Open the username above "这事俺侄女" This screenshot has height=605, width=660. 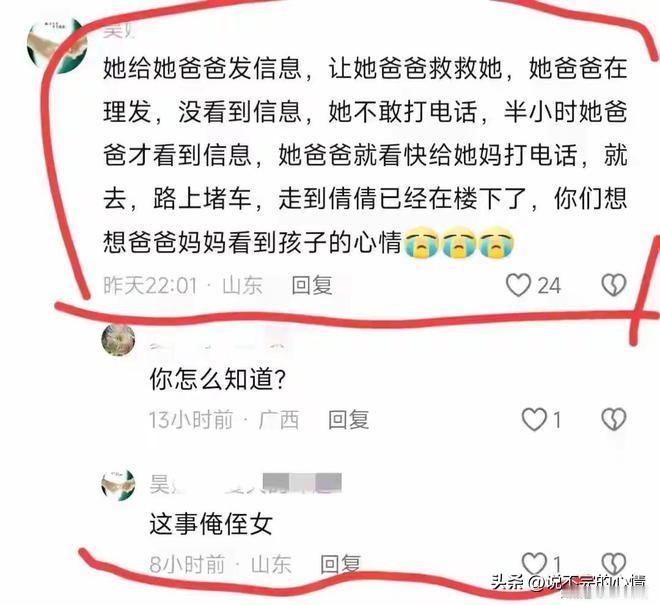pyautogui.click(x=245, y=483)
